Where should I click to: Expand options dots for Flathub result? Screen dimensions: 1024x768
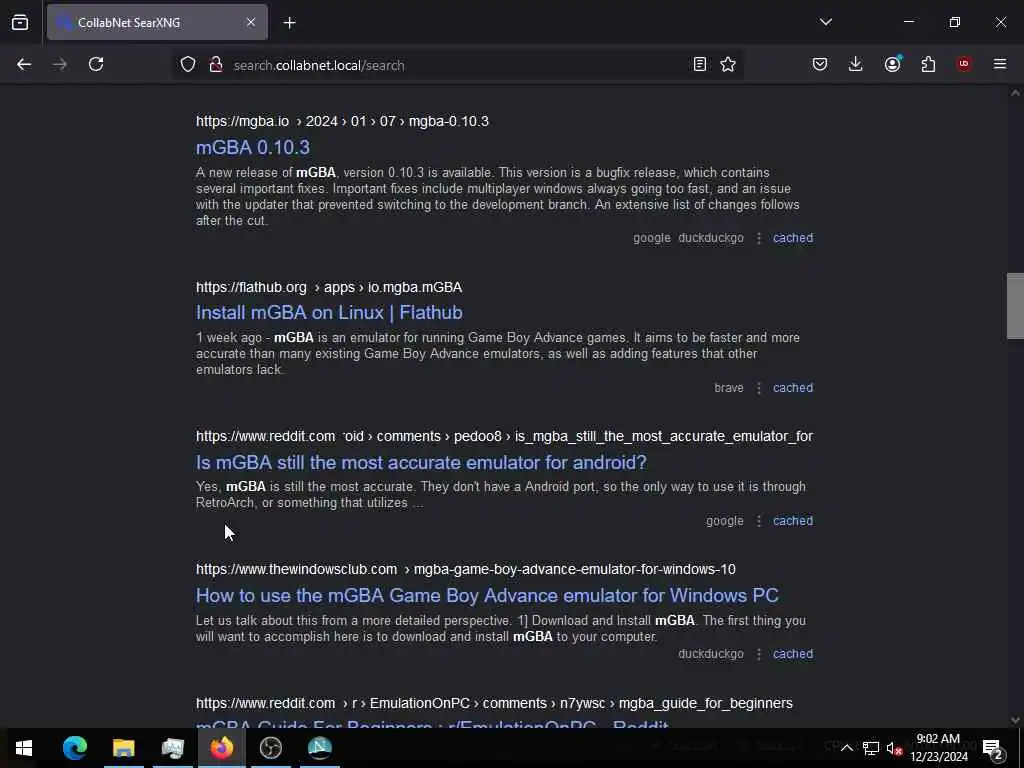[x=759, y=389]
